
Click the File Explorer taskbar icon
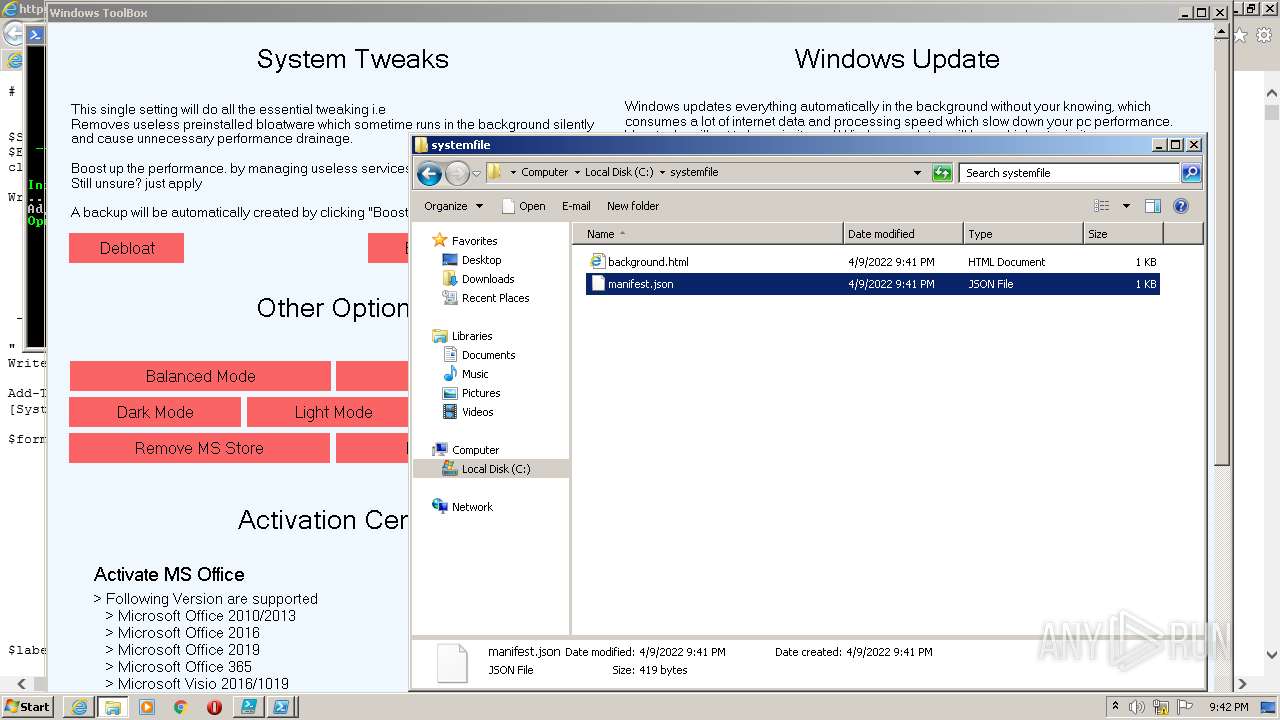pos(113,707)
